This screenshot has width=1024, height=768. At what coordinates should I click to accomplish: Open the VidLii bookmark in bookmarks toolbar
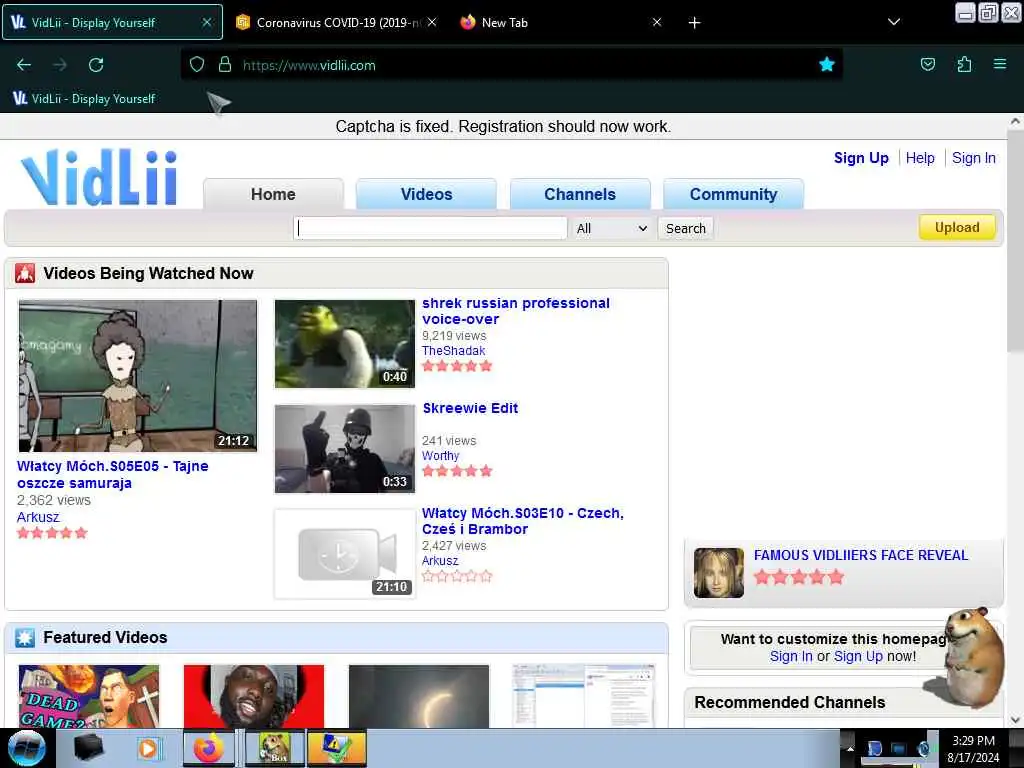[84, 99]
